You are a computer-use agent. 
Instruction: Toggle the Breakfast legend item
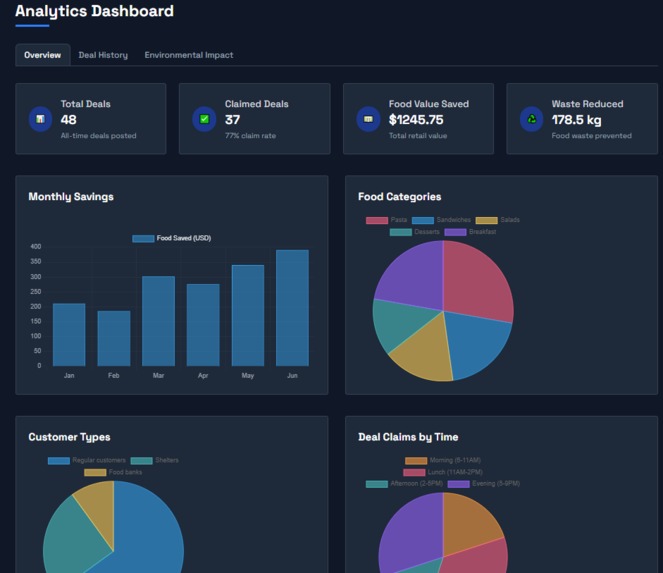point(471,232)
